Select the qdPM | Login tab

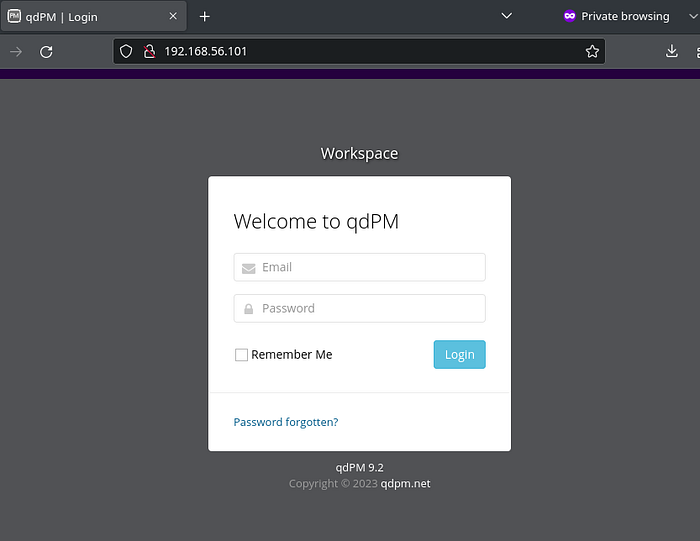80,17
